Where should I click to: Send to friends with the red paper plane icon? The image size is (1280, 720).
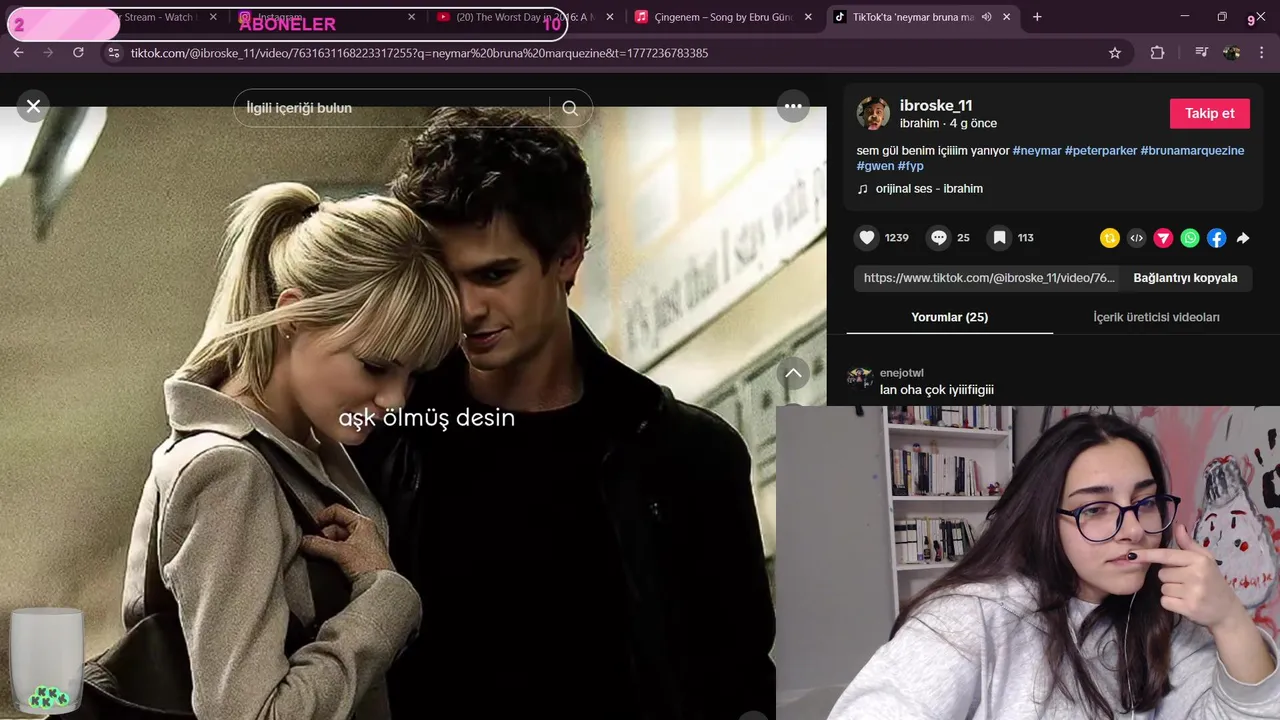(x=1163, y=238)
